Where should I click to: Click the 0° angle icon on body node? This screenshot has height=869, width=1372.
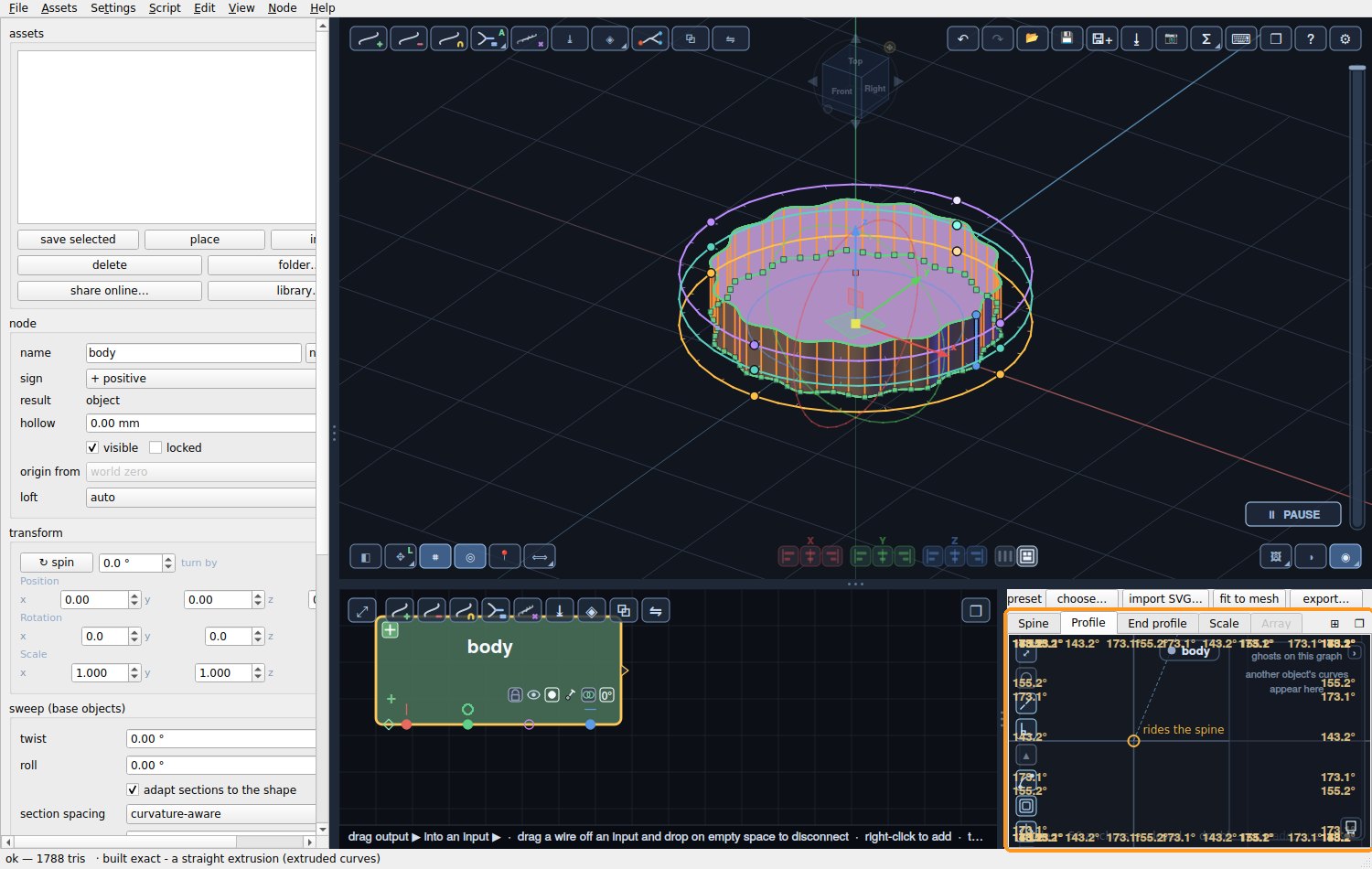606,695
